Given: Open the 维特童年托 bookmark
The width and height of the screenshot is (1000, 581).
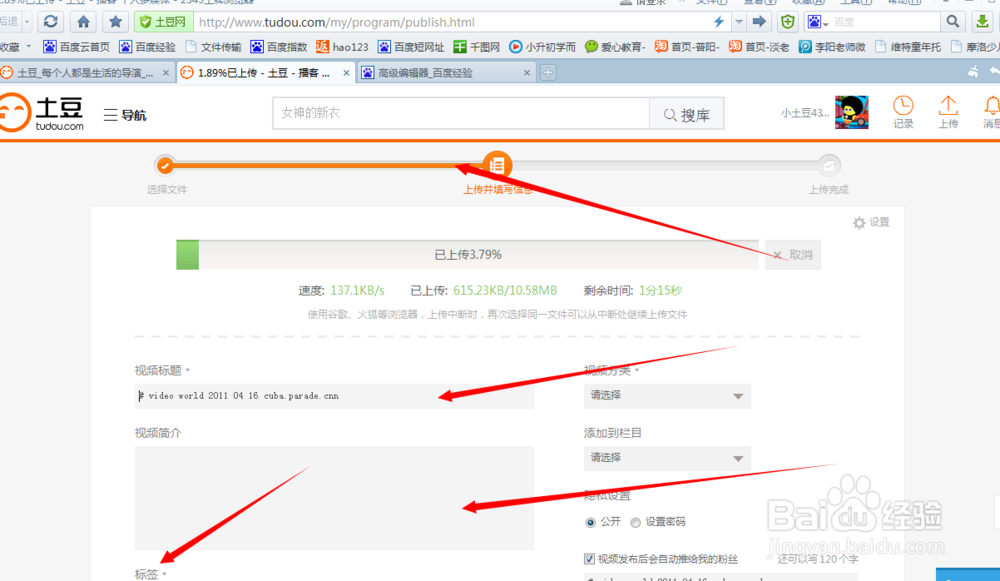Looking at the screenshot, I should coord(908,47).
